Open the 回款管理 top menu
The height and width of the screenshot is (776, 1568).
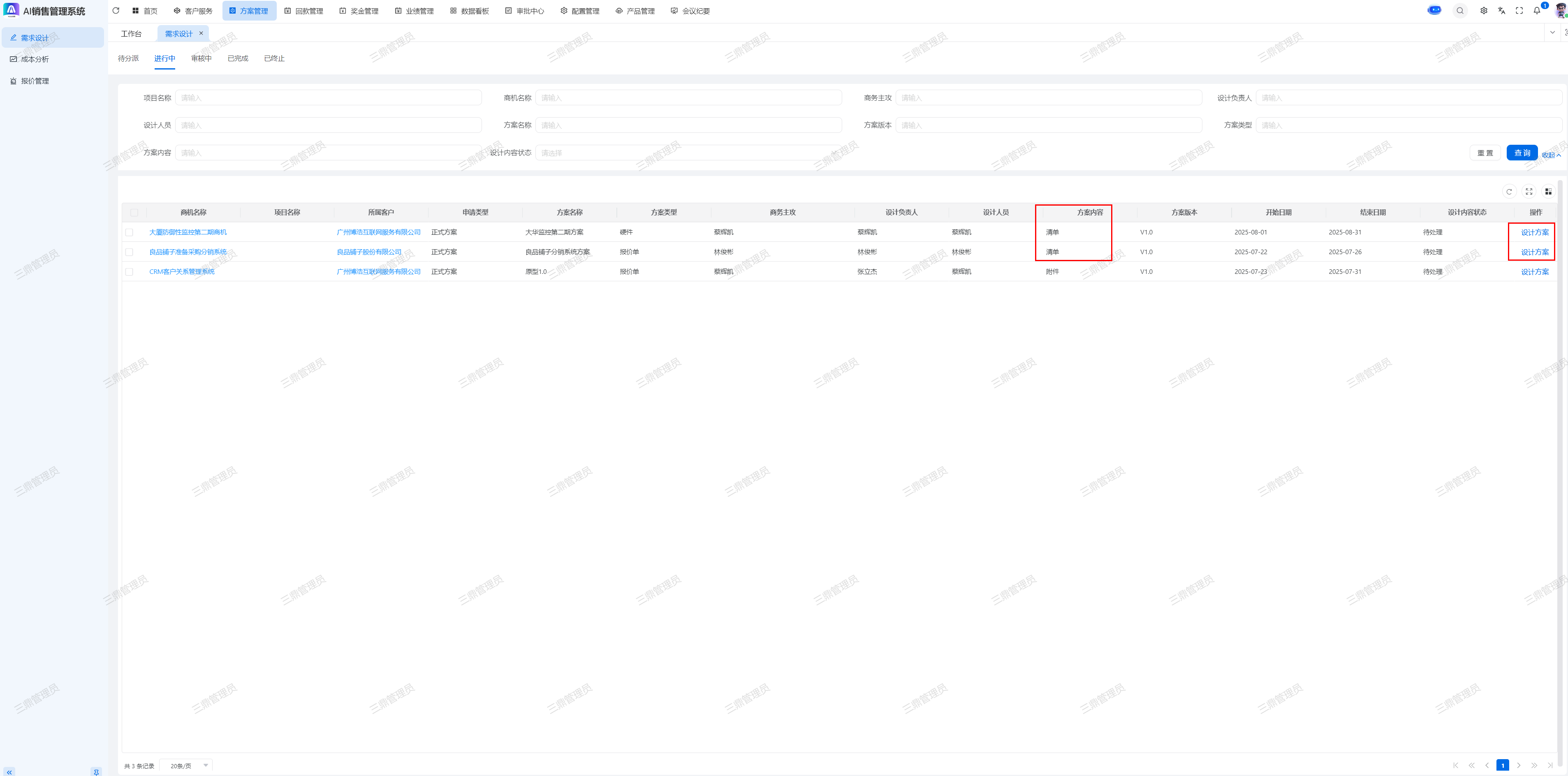pyautogui.click(x=304, y=11)
